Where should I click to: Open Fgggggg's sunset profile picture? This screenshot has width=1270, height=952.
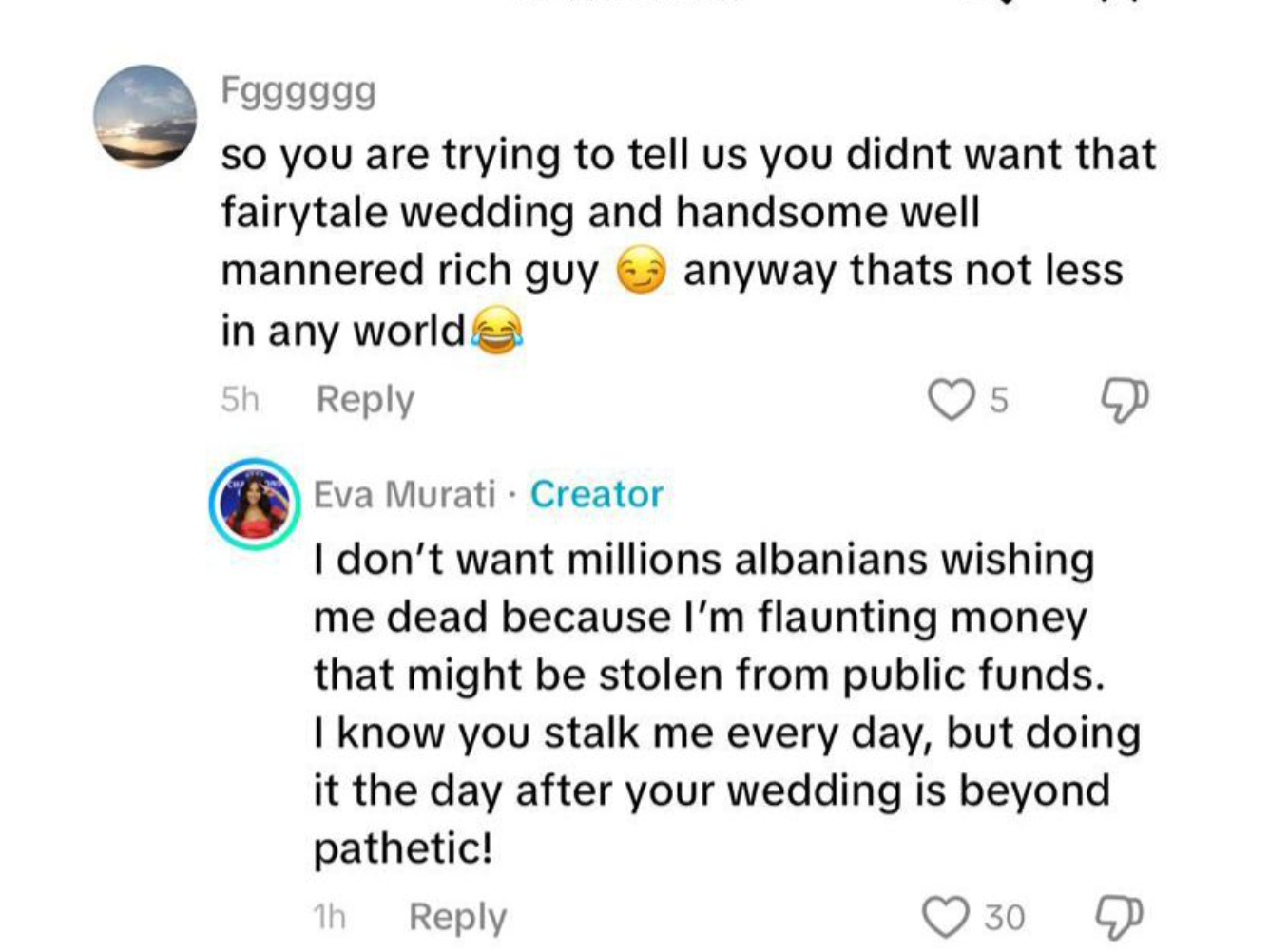click(144, 117)
